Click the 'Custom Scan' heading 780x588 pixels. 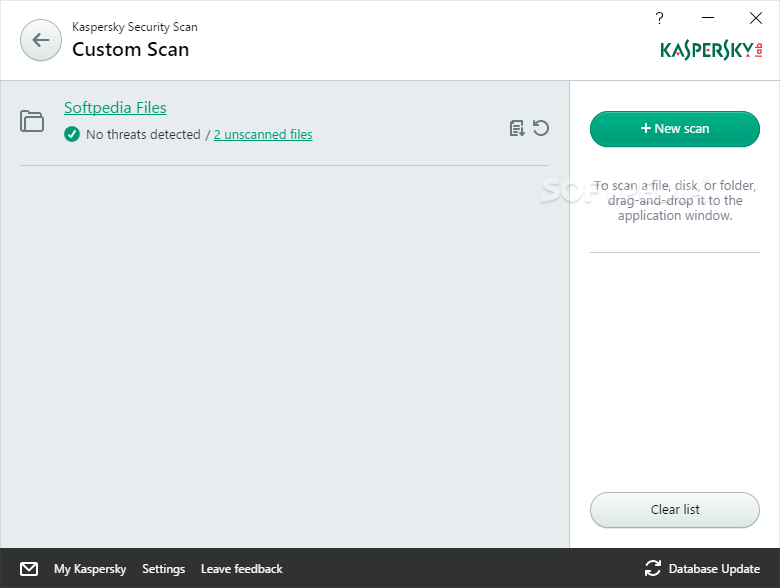[130, 49]
